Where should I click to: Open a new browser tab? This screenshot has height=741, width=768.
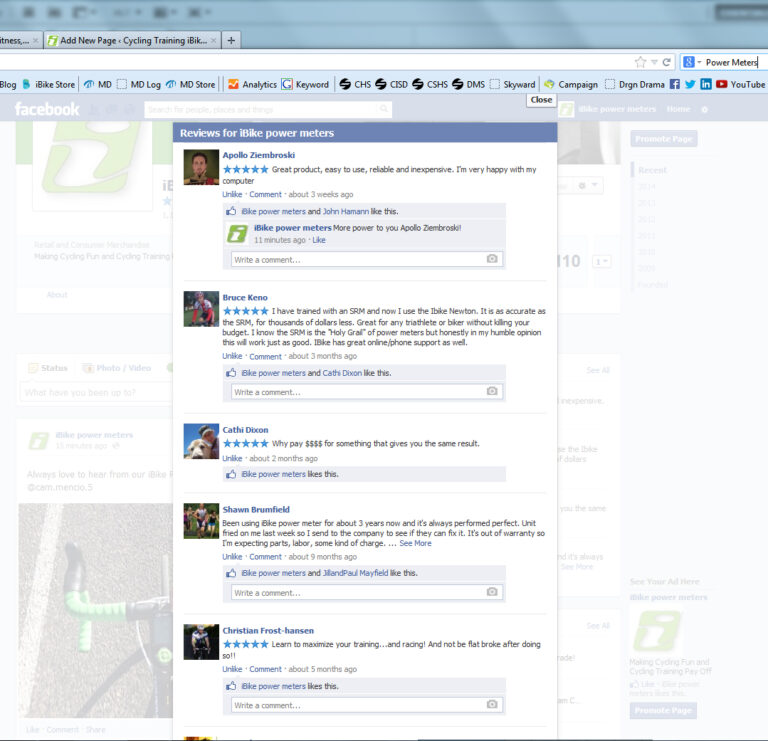231,41
